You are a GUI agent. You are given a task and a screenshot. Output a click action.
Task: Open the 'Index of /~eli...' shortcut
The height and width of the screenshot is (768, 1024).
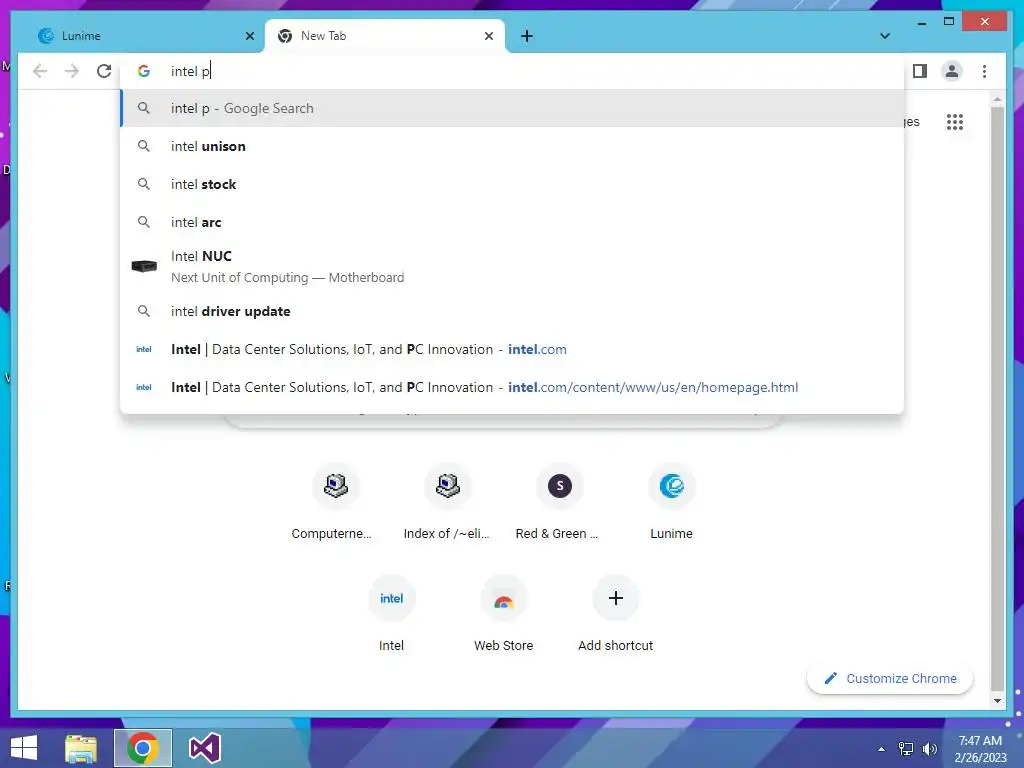tap(447, 502)
